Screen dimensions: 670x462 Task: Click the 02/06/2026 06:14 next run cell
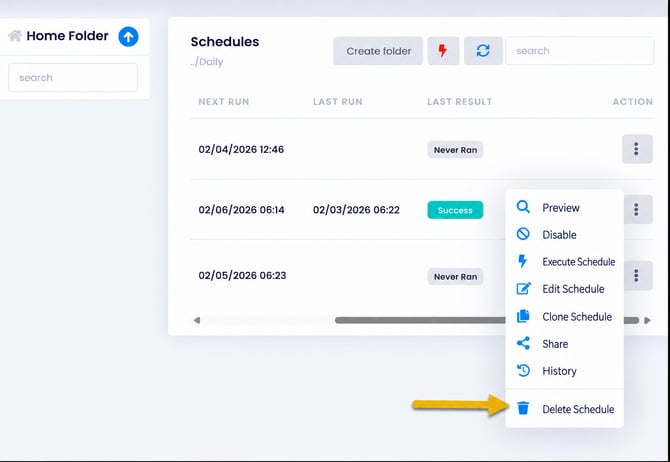(x=241, y=209)
